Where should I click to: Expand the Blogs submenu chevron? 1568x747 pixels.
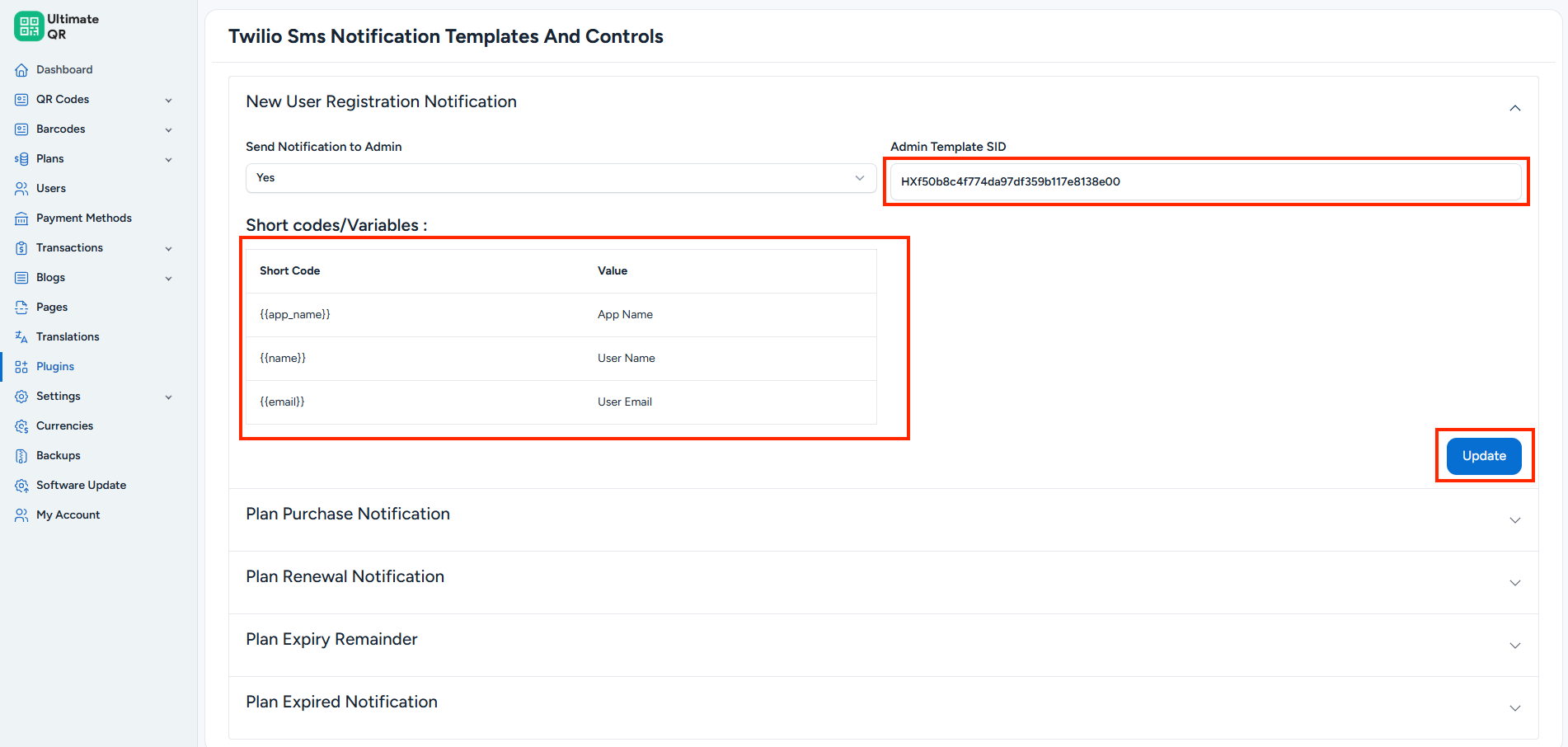[168, 279]
